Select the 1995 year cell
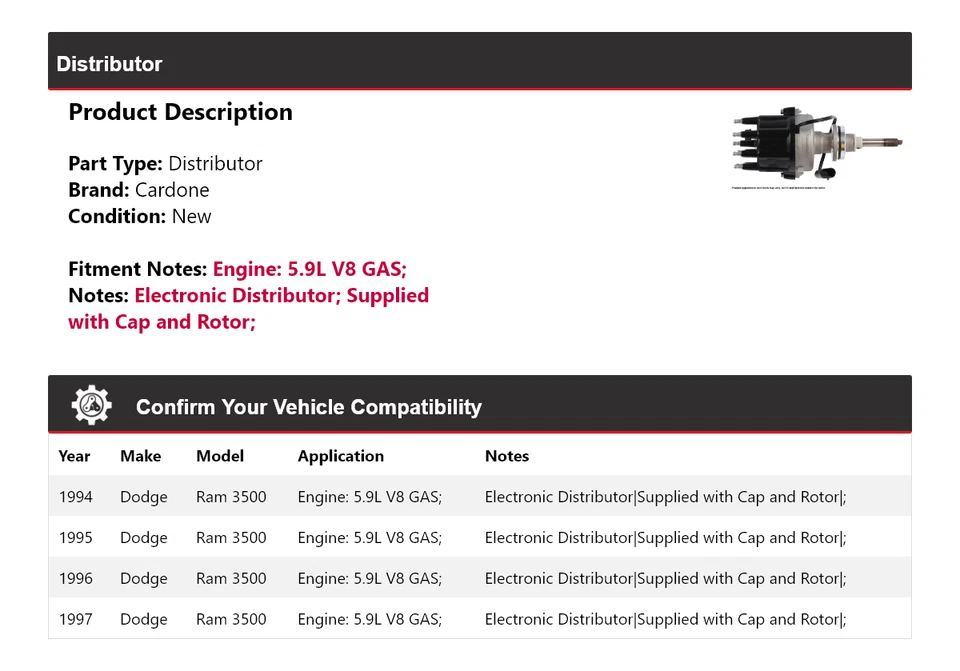Viewport: 960px width, 671px height. pyautogui.click(x=75, y=538)
